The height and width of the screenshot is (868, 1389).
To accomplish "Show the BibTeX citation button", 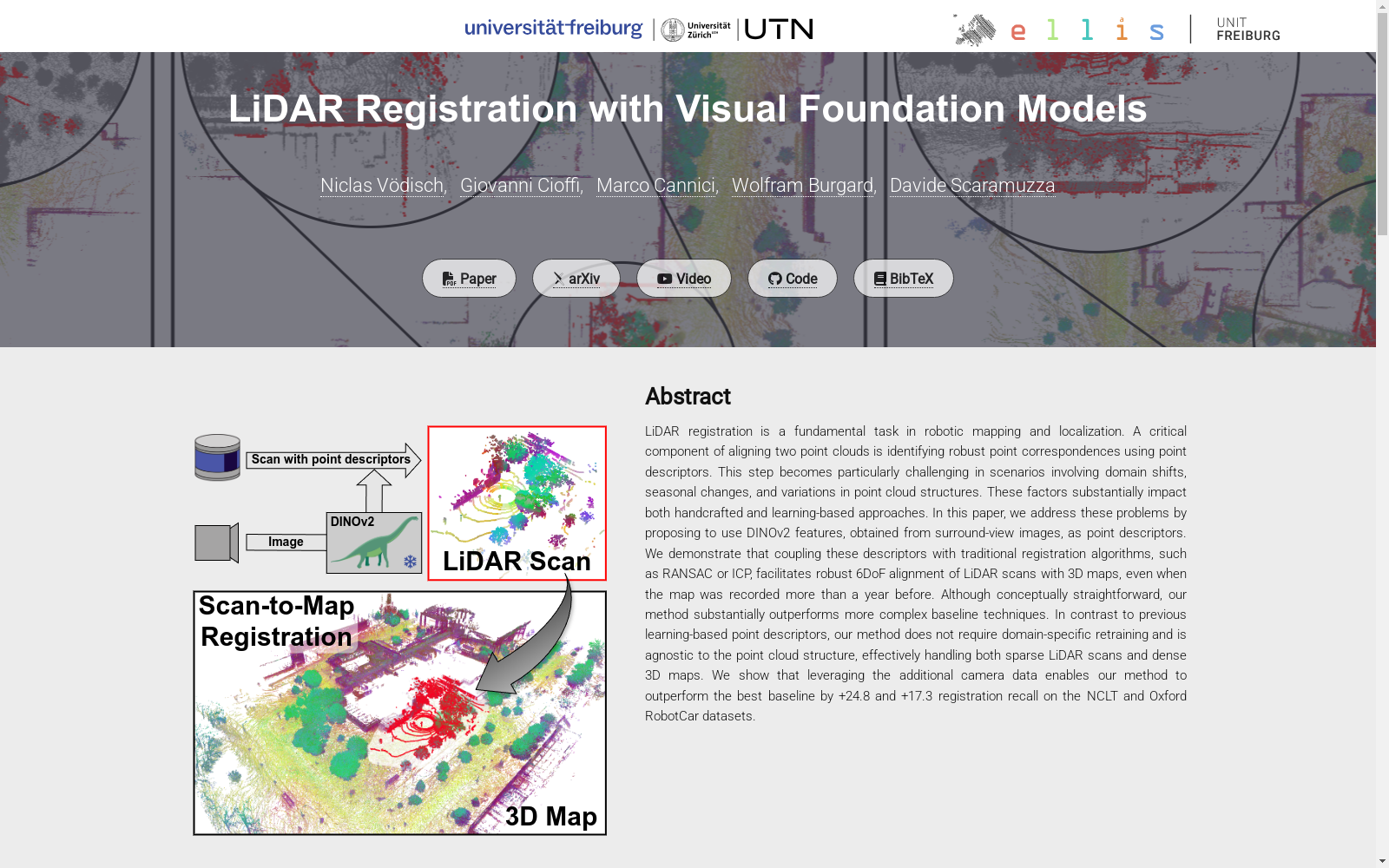I will [x=904, y=279].
